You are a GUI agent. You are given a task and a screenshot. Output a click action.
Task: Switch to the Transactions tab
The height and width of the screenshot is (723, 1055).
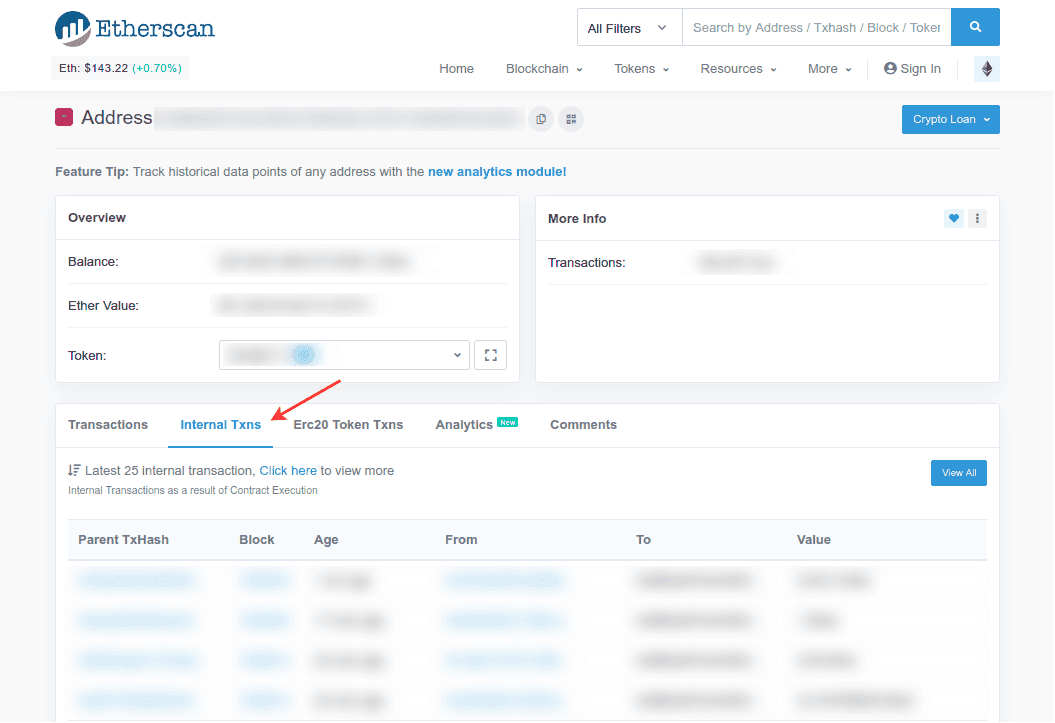[x=108, y=424]
